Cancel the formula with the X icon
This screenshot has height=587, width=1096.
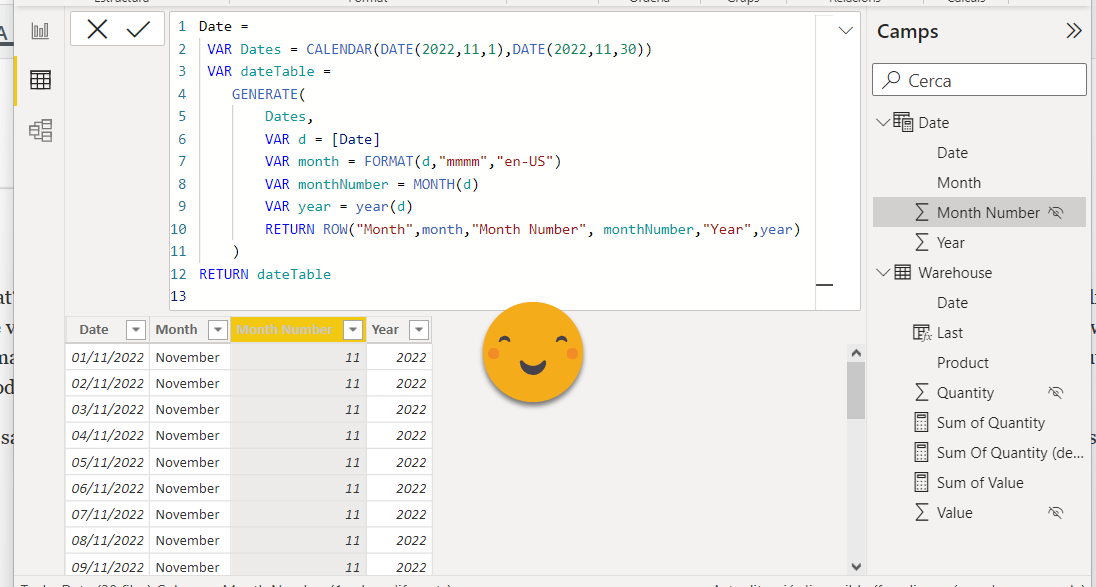(97, 30)
